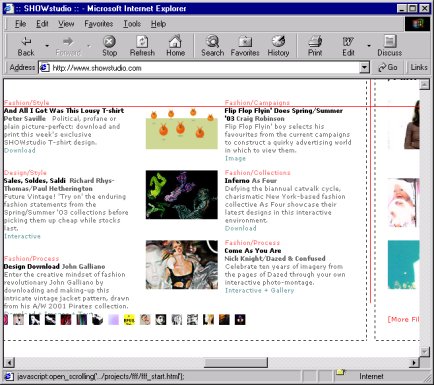Screen dimensions: 434x385
Task: Click the Fashion/Campaigns category heading
Action: (257, 103)
